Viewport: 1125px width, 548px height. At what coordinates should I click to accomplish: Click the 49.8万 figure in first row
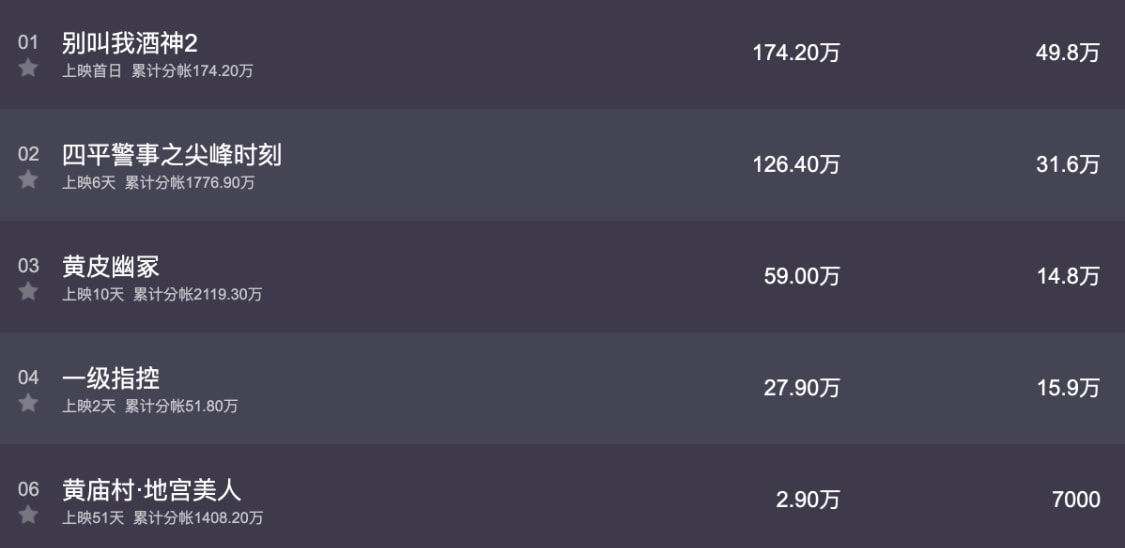coord(1067,53)
